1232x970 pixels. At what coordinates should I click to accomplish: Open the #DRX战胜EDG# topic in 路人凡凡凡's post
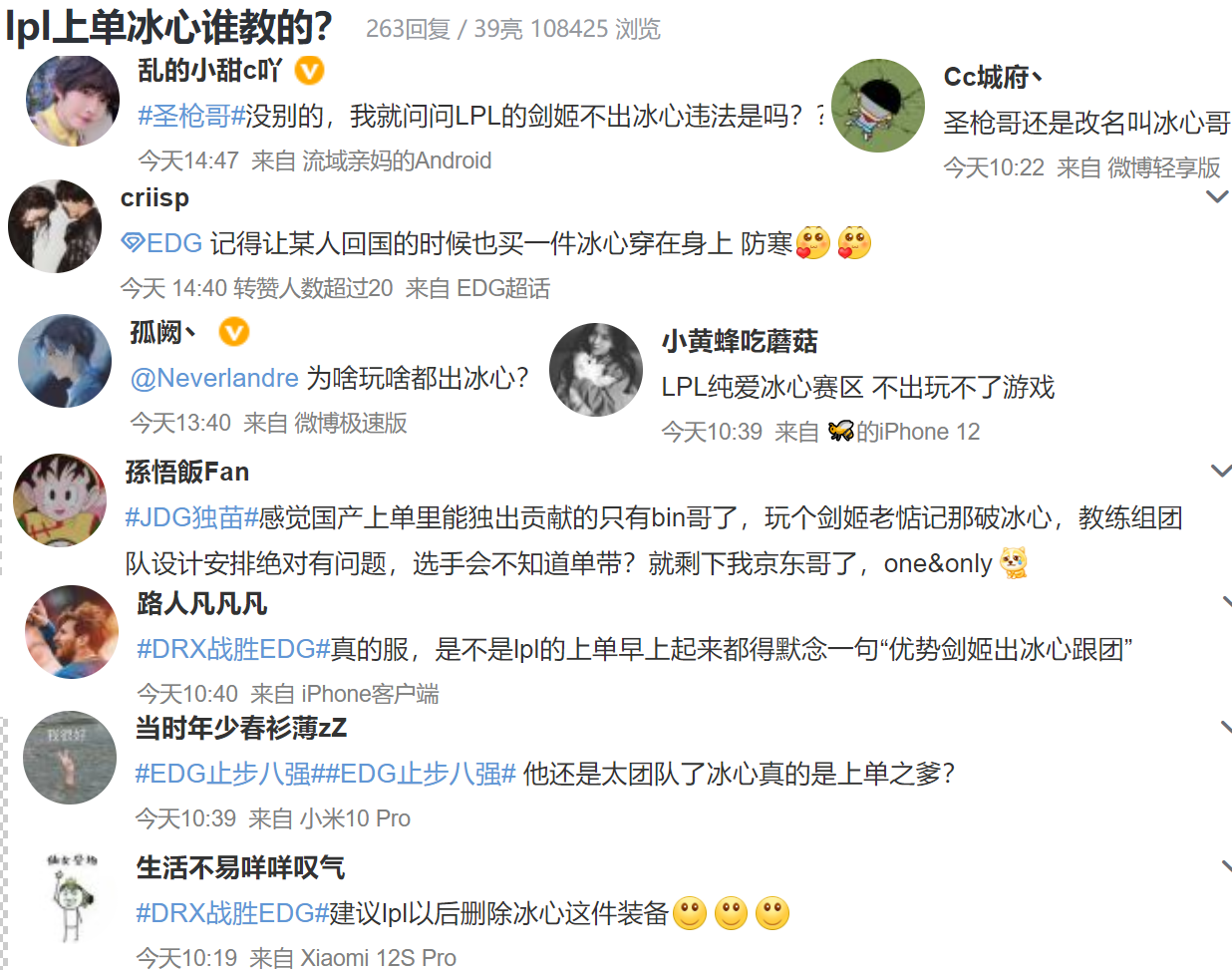pyautogui.click(x=233, y=649)
